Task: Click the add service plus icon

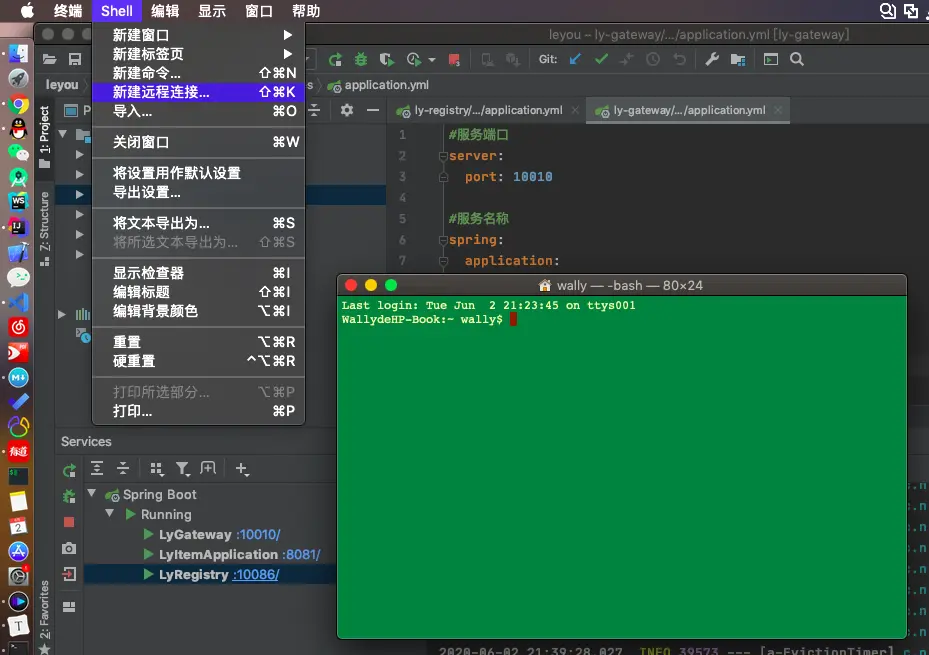Action: (242, 469)
